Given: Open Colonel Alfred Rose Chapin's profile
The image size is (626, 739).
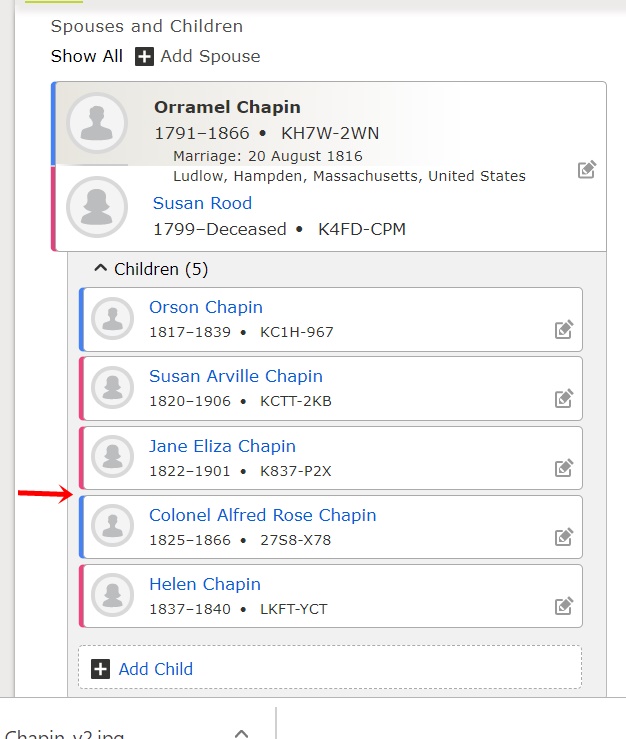Looking at the screenshot, I should pyautogui.click(x=263, y=515).
